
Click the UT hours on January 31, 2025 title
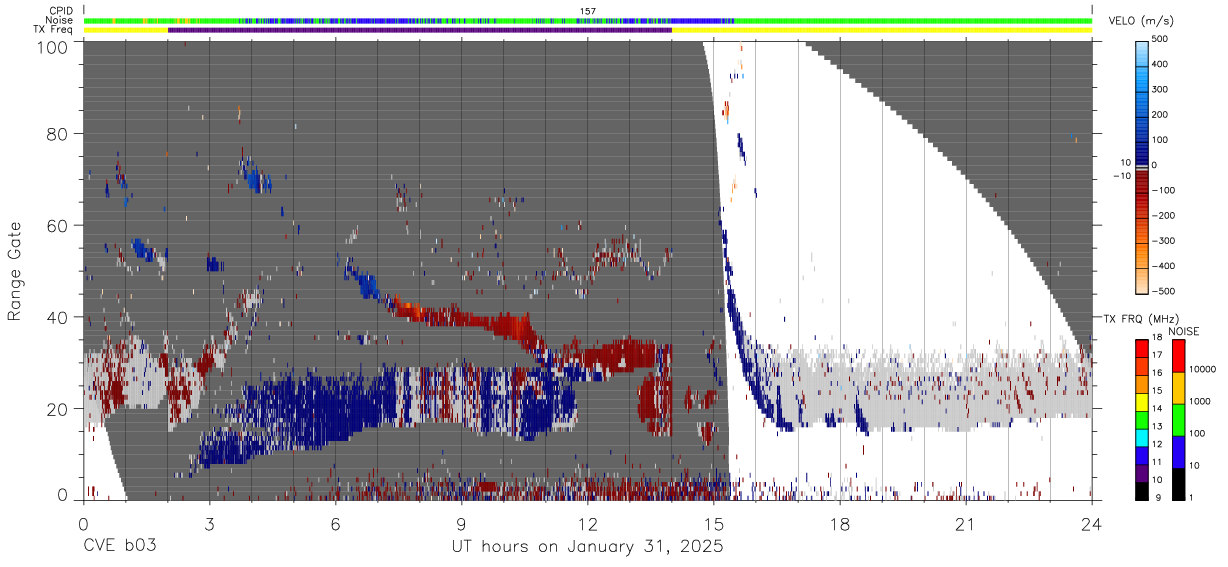tap(587, 547)
